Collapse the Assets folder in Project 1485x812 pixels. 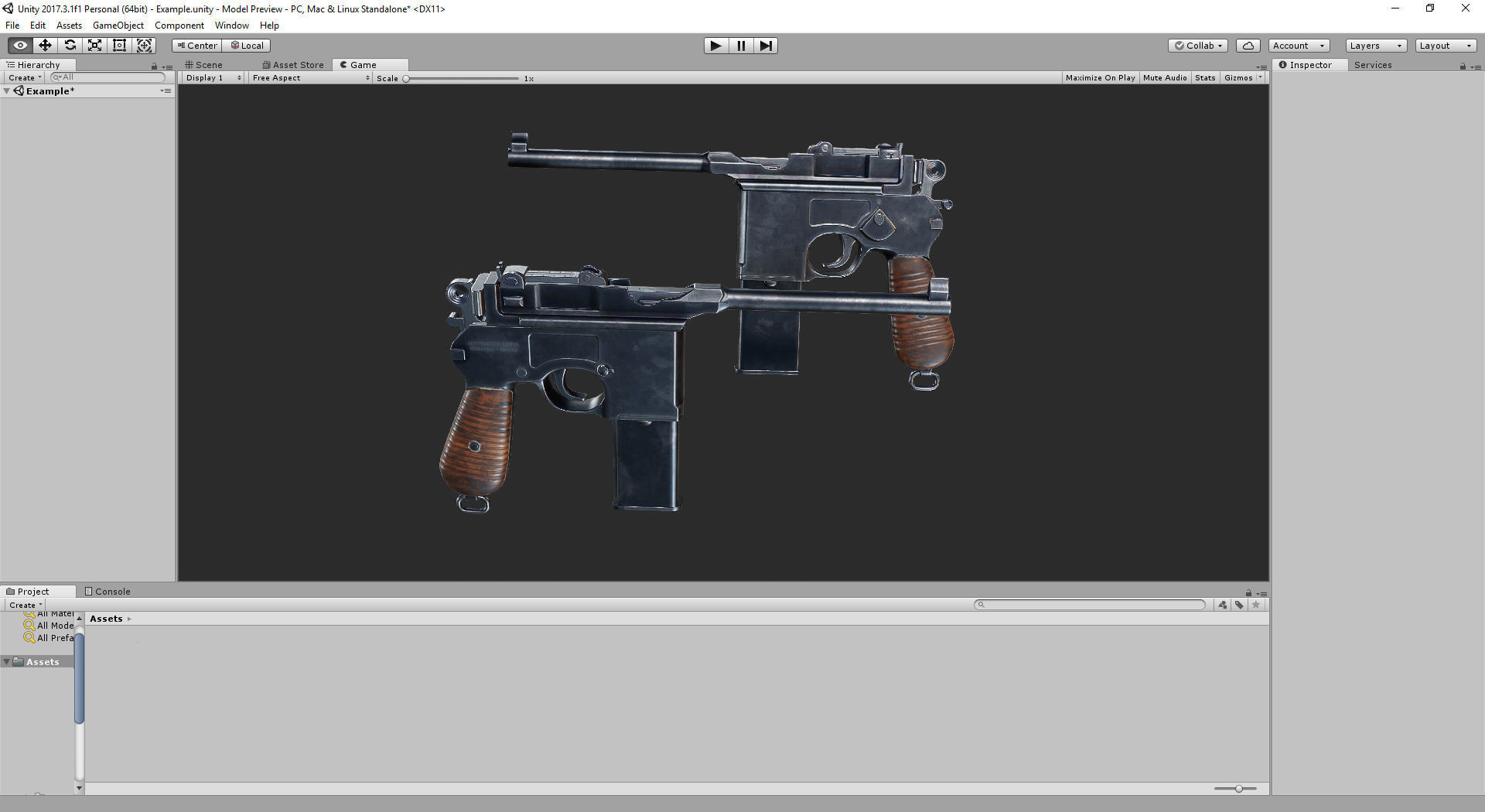[x=7, y=662]
